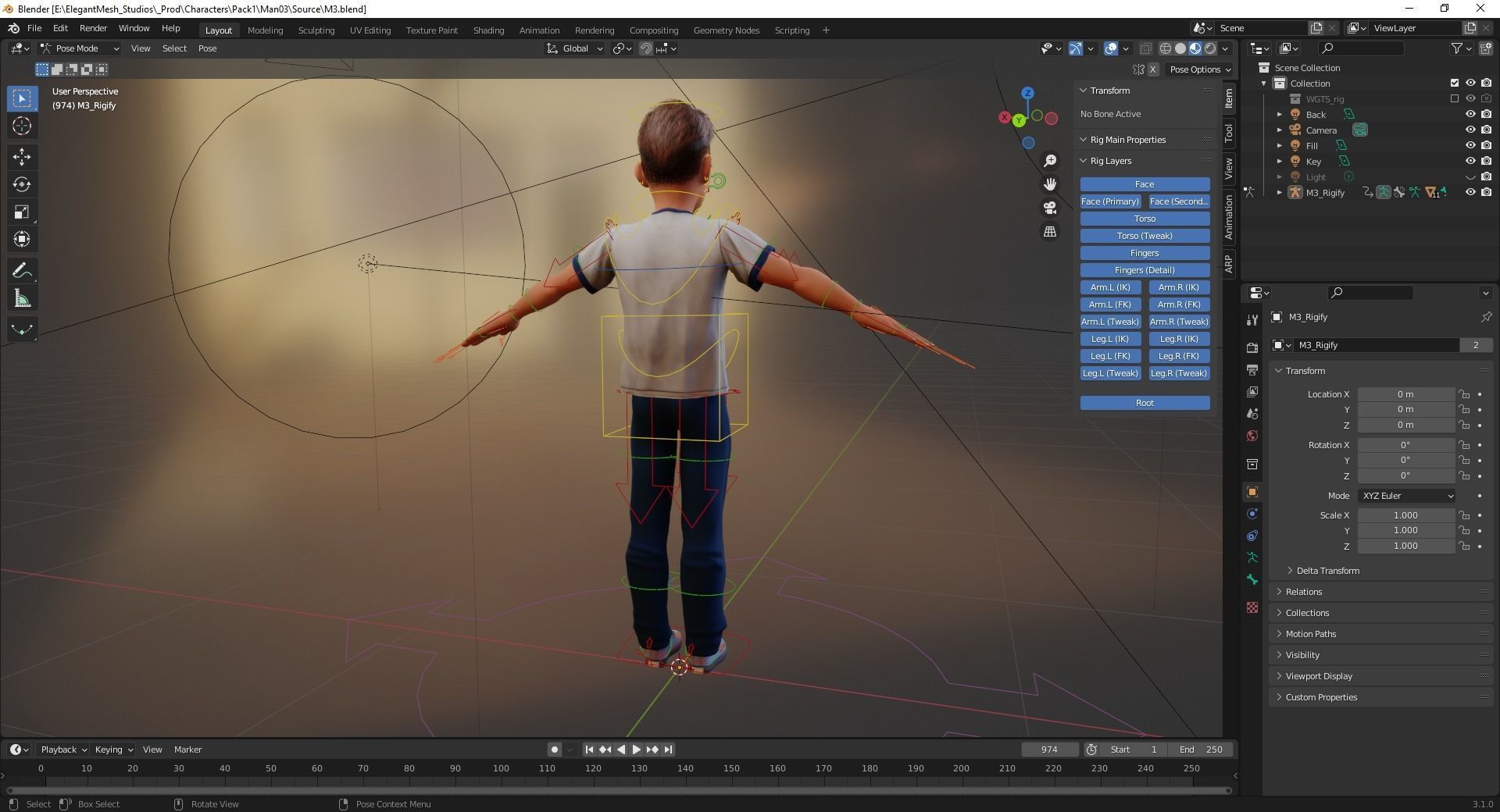Open the Object Constraints properties tab icon
1500x812 pixels.
pyautogui.click(x=1252, y=536)
